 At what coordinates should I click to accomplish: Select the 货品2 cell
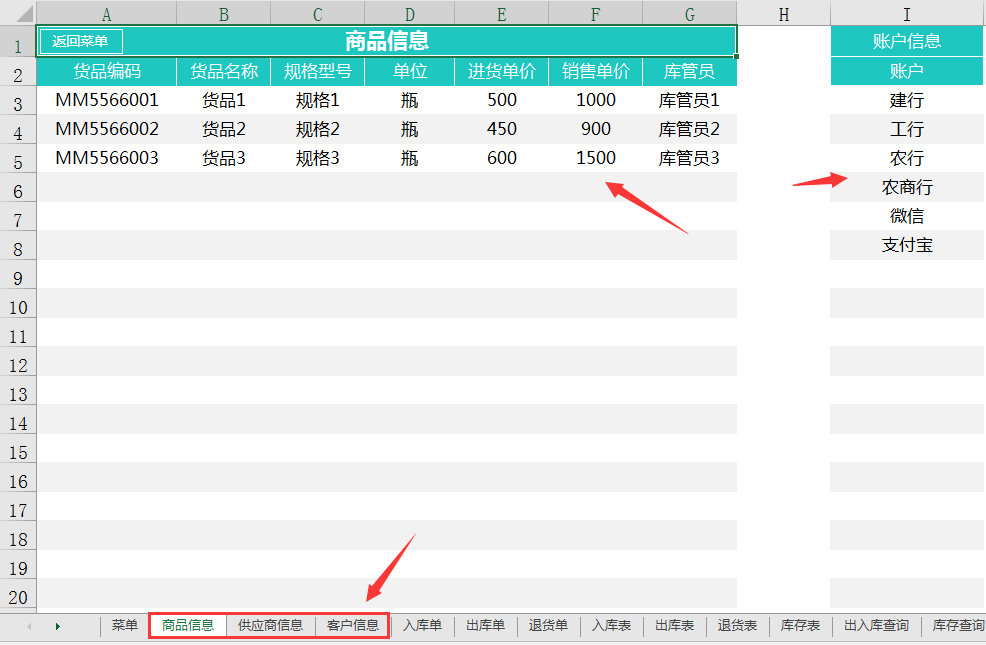tap(223, 129)
